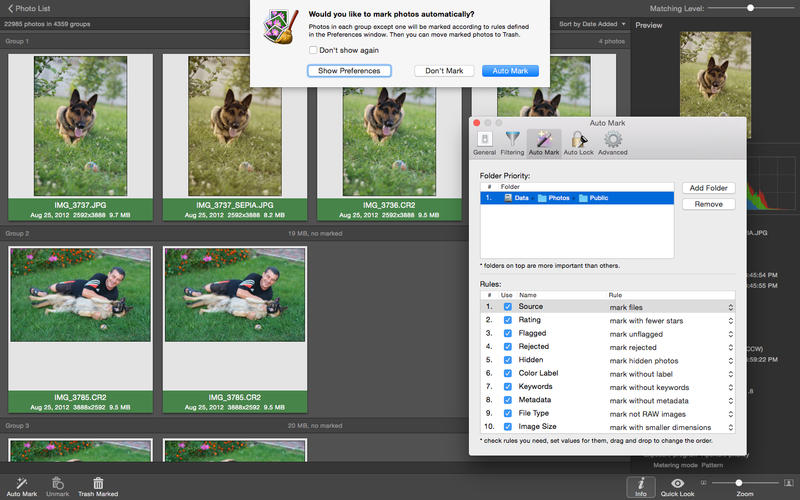Click the Trash Marked icon
Image resolution: width=800 pixels, height=500 pixels.
click(98, 481)
